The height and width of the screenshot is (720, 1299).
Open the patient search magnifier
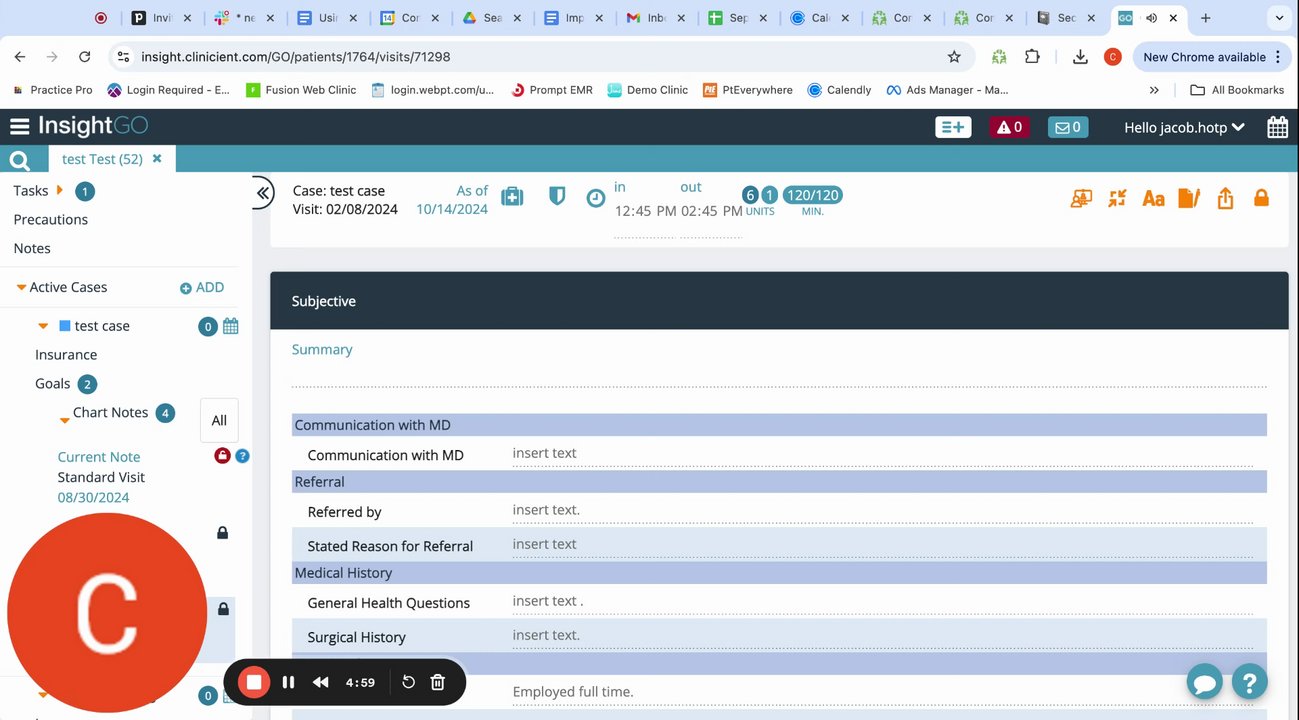coord(19,160)
